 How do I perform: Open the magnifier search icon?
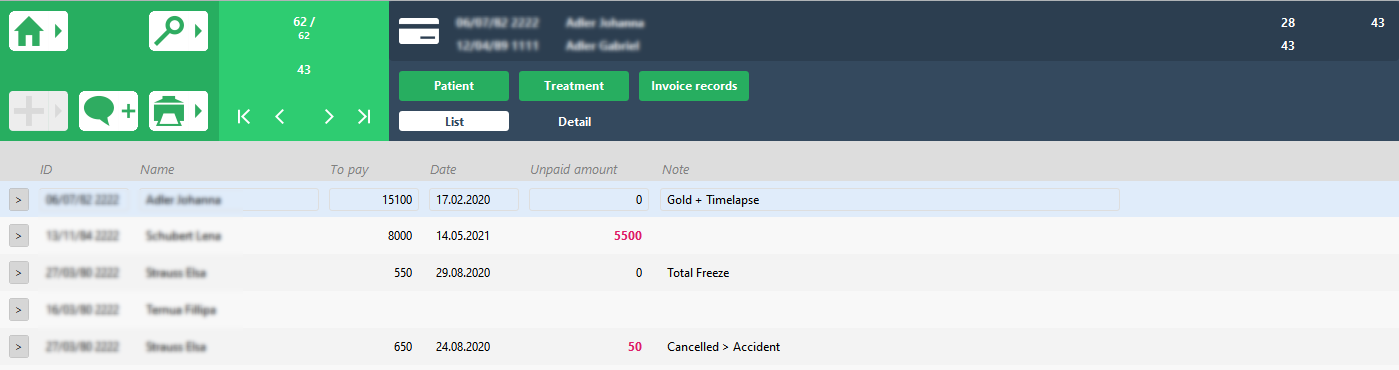[178, 31]
